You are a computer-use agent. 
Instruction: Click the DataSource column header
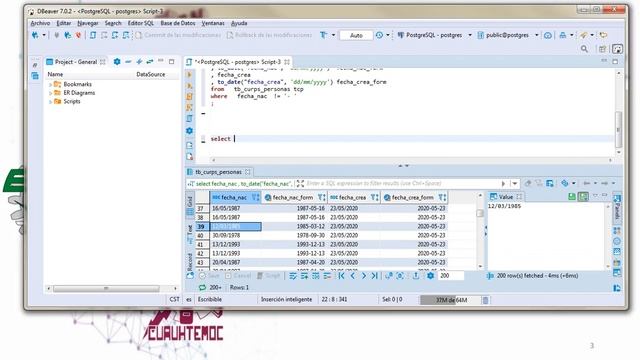pos(151,74)
